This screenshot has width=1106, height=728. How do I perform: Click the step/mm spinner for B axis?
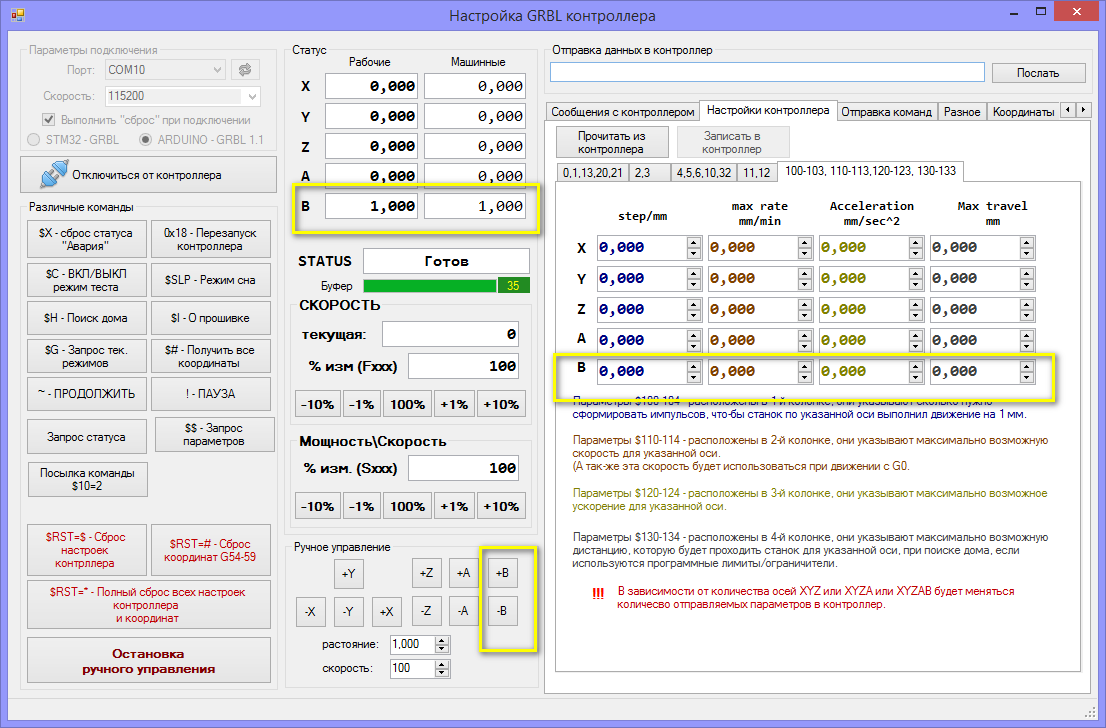(694, 372)
